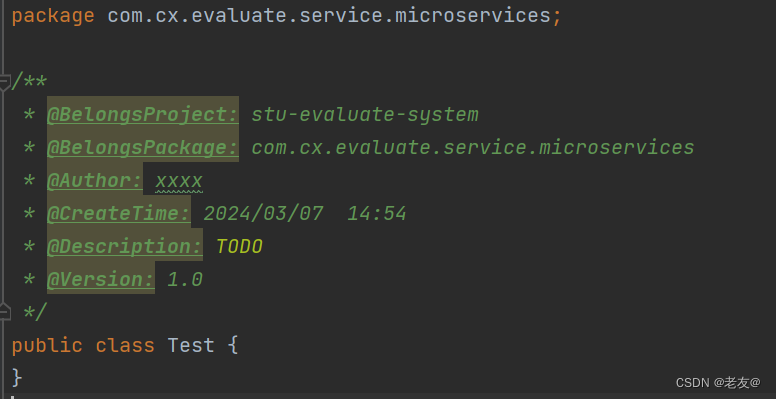This screenshot has width=776, height=399.
Task: Click the fold end marker beside */
Action: 4,312
